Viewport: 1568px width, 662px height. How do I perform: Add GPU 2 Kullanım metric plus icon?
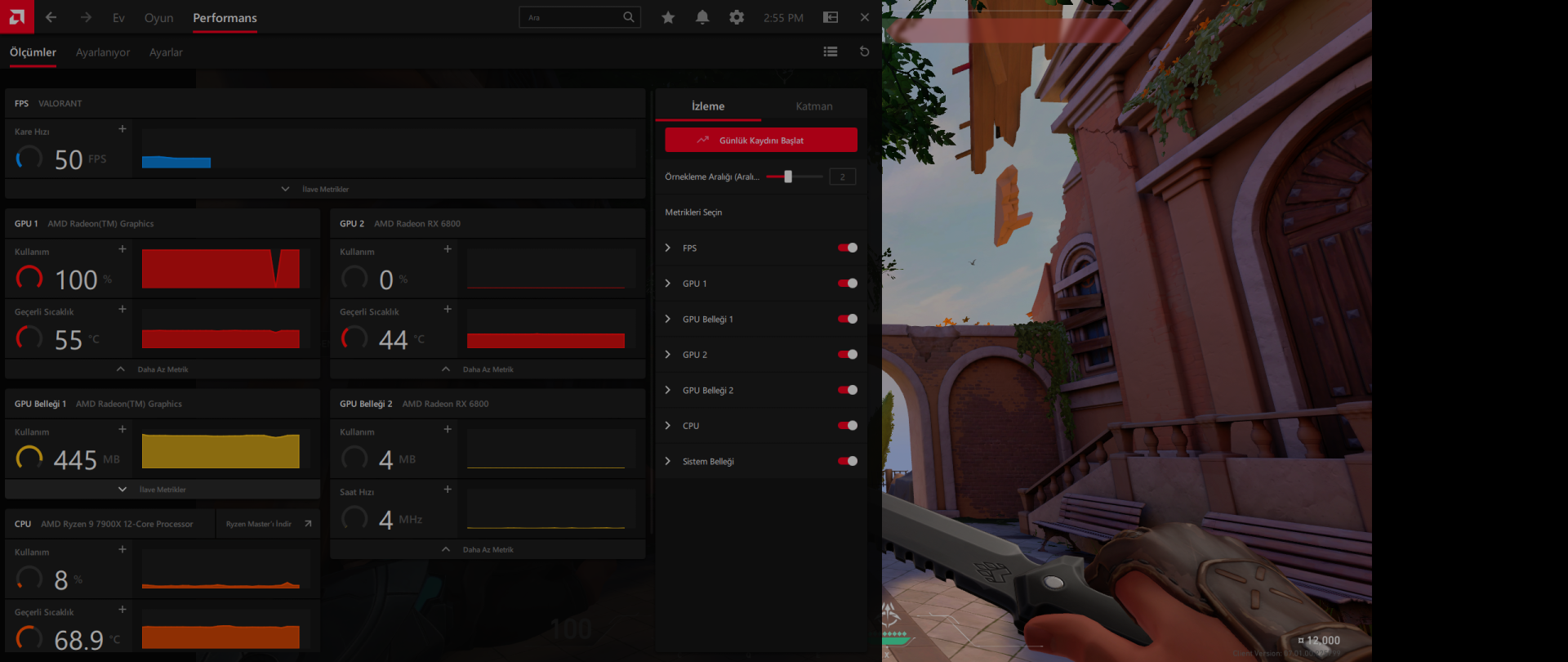[448, 249]
